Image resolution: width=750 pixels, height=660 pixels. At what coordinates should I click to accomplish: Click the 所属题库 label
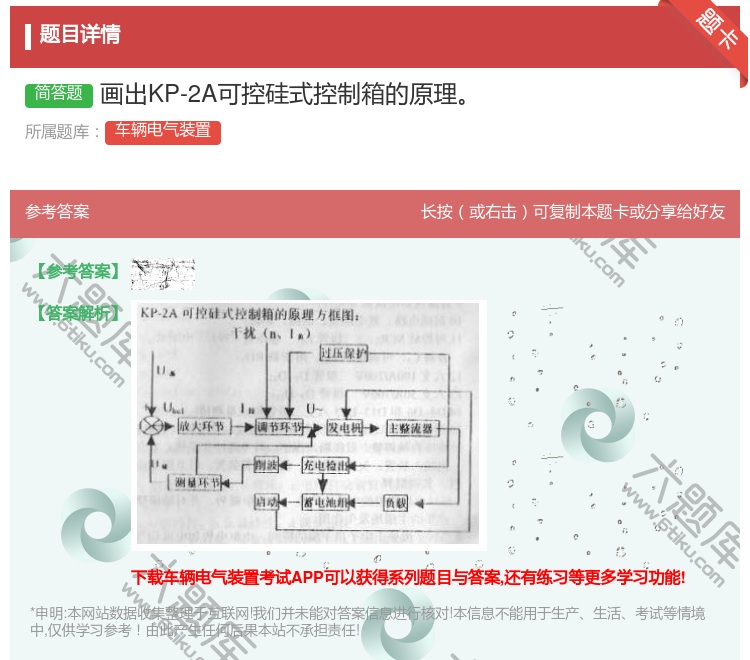coord(62,132)
